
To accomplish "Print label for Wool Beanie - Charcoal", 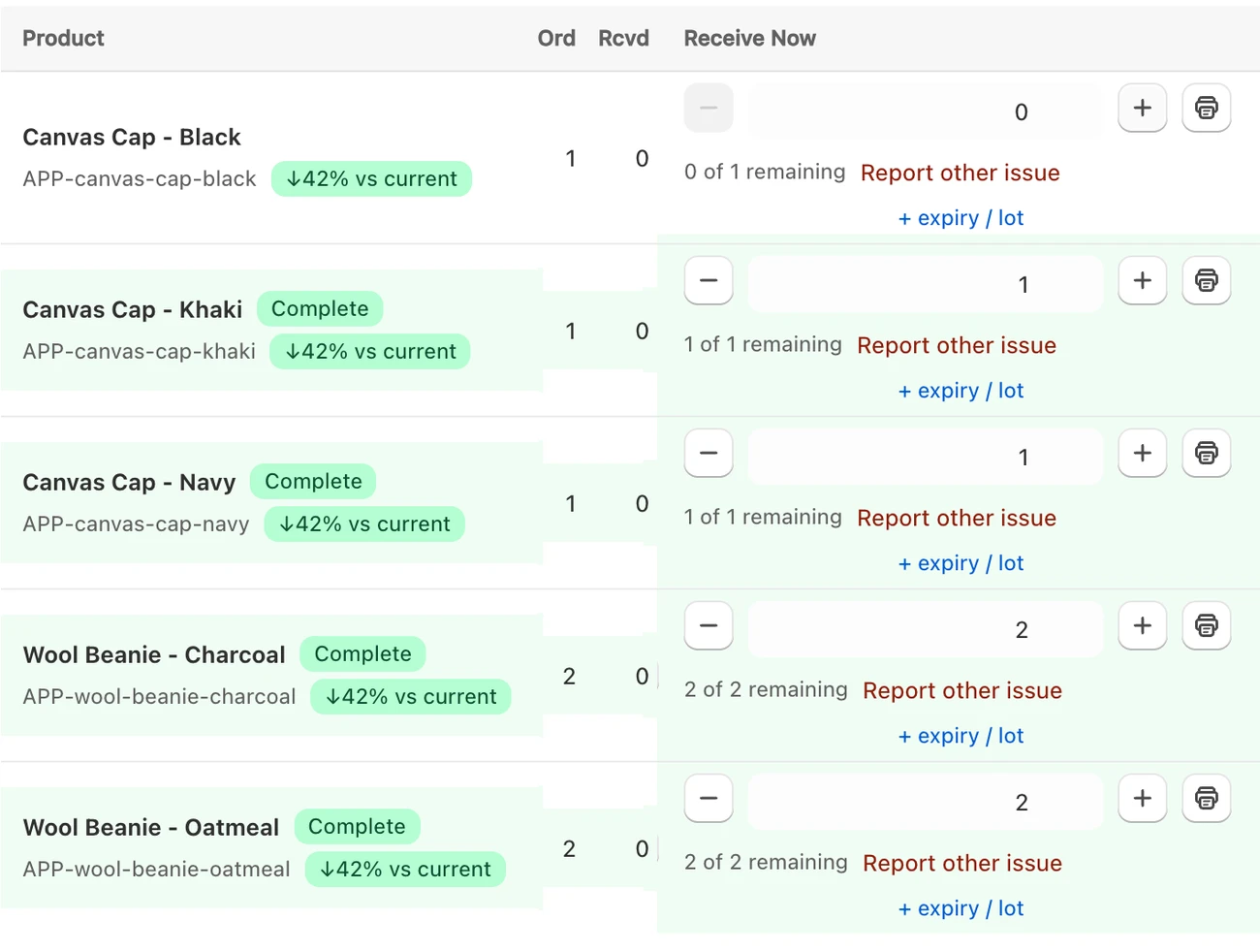I will point(1206,625).
